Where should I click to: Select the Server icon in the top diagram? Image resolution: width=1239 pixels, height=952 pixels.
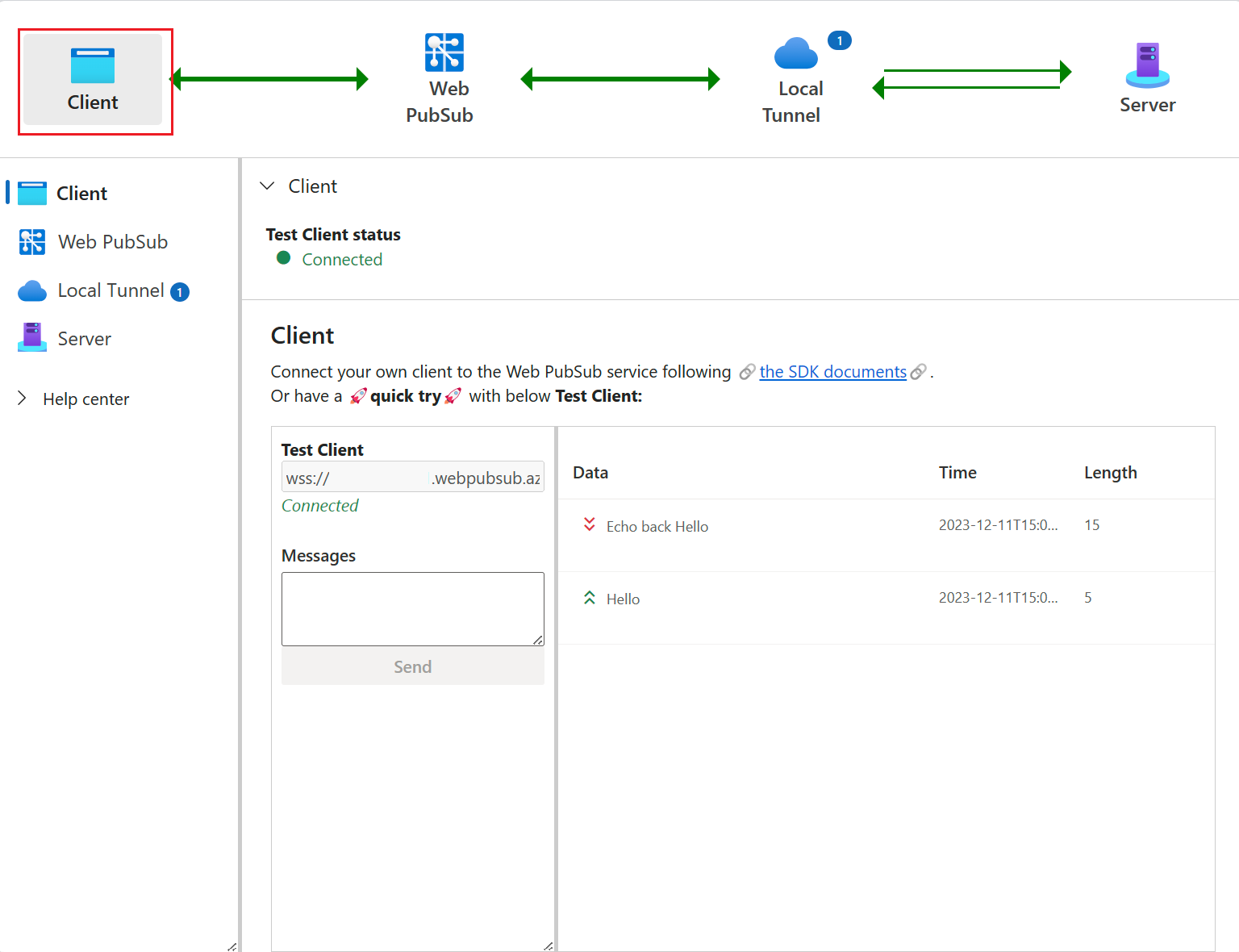[x=1147, y=65]
